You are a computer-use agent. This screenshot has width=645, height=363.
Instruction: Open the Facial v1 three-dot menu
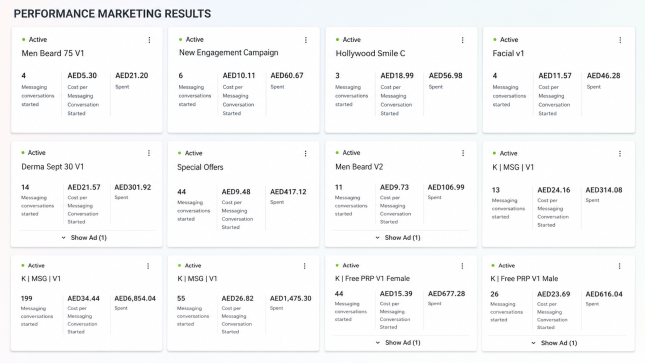(620, 40)
